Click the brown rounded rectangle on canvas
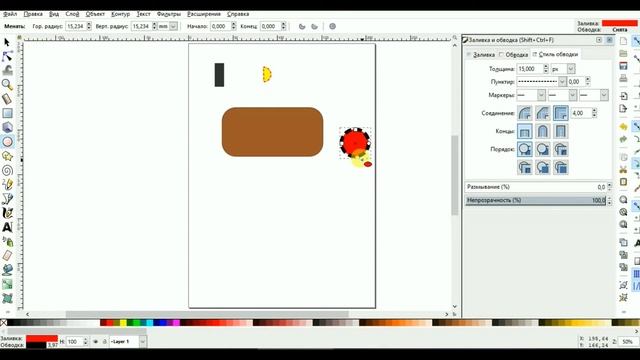This screenshot has height=360, width=640. coord(272,132)
